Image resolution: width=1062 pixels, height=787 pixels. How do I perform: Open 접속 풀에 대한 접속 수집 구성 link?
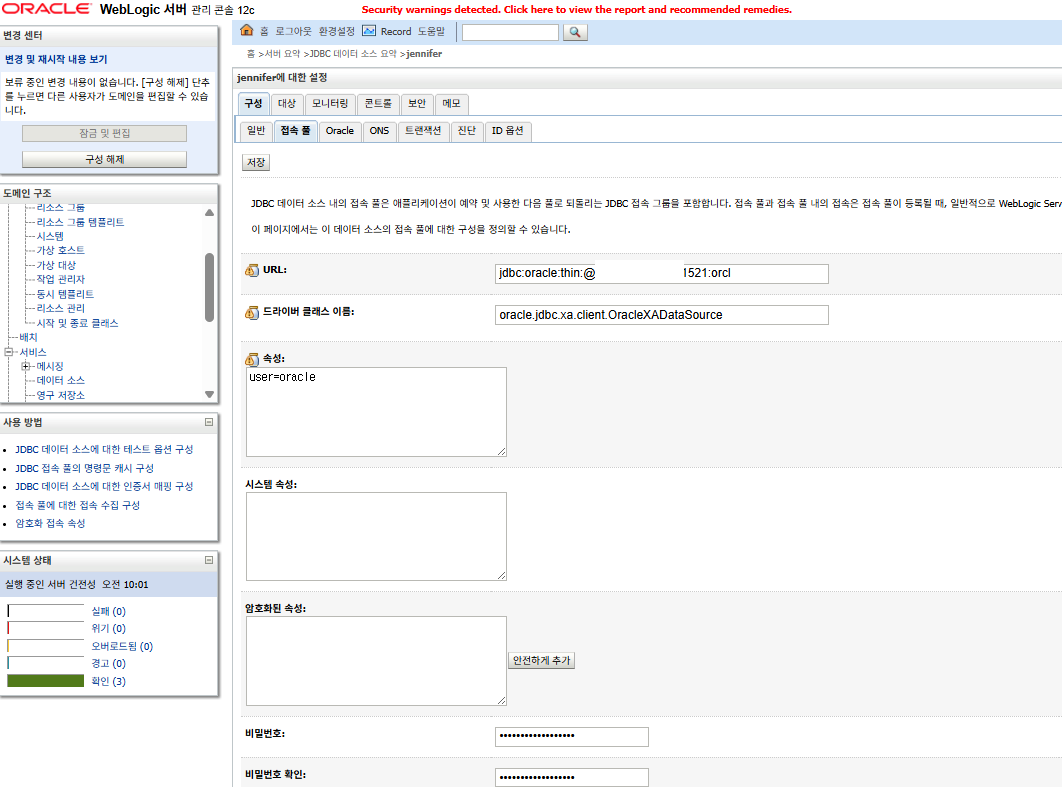click(77, 505)
